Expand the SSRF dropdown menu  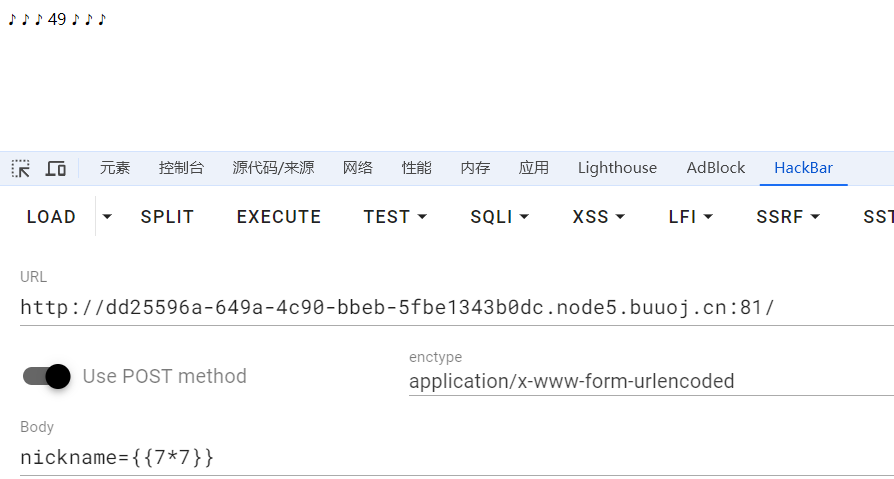pyautogui.click(x=787, y=217)
